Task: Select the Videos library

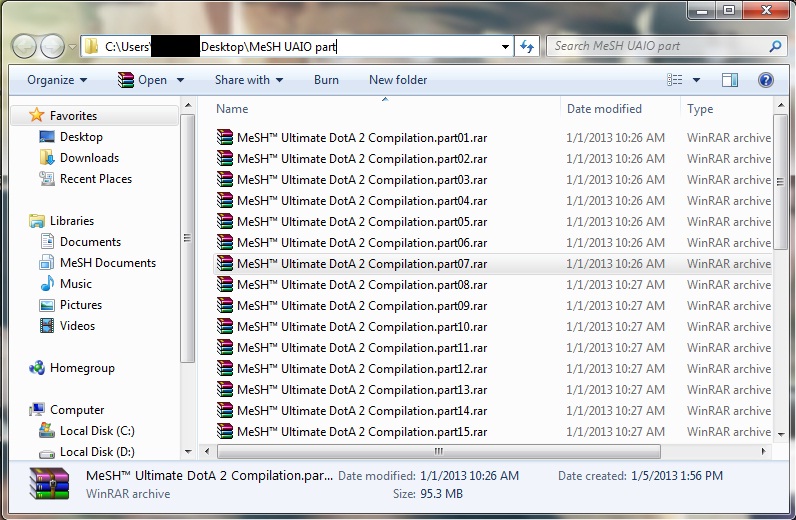Action: tap(77, 326)
